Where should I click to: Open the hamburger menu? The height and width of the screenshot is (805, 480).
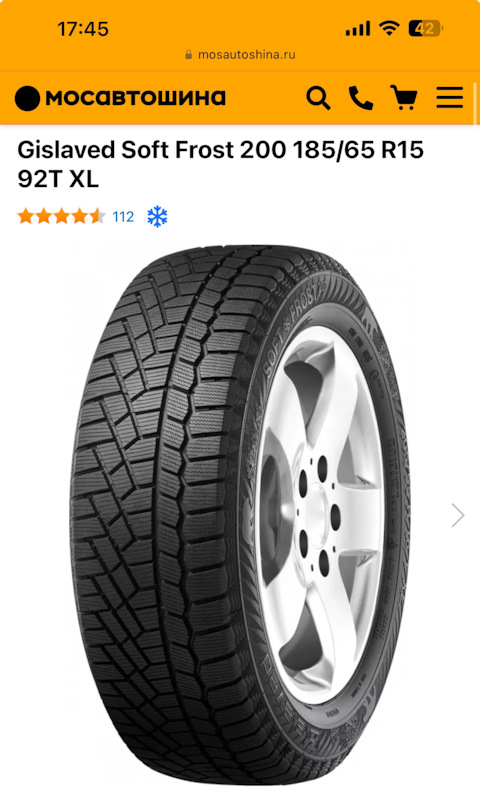[x=450, y=98]
